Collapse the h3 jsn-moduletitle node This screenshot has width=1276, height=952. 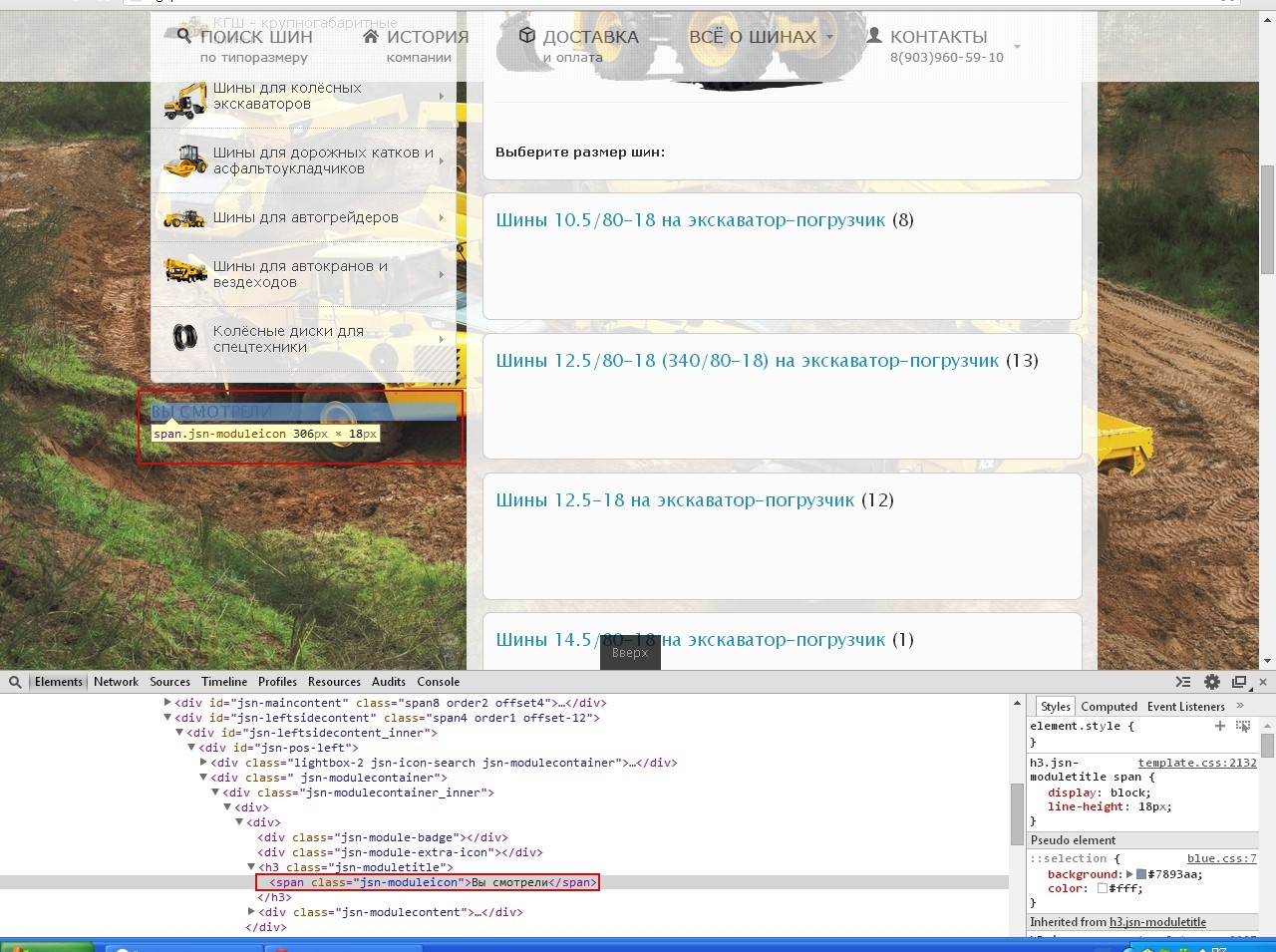coord(251,867)
